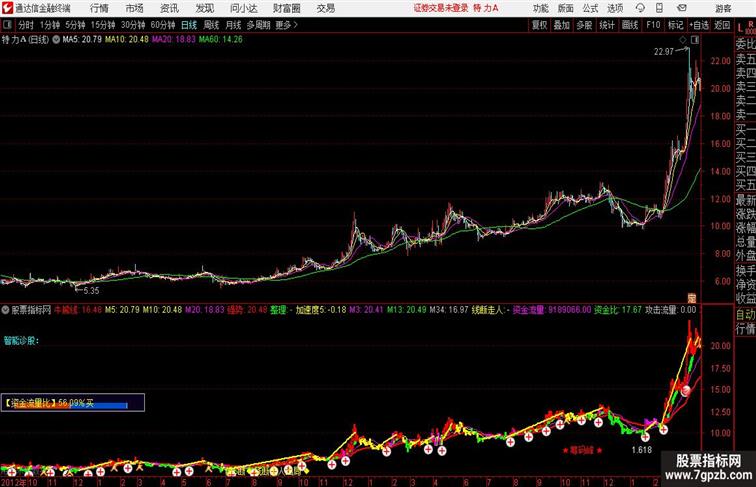The image size is (756, 487).
Task: Open the customer service headset icon
Action: (x=640, y=8)
